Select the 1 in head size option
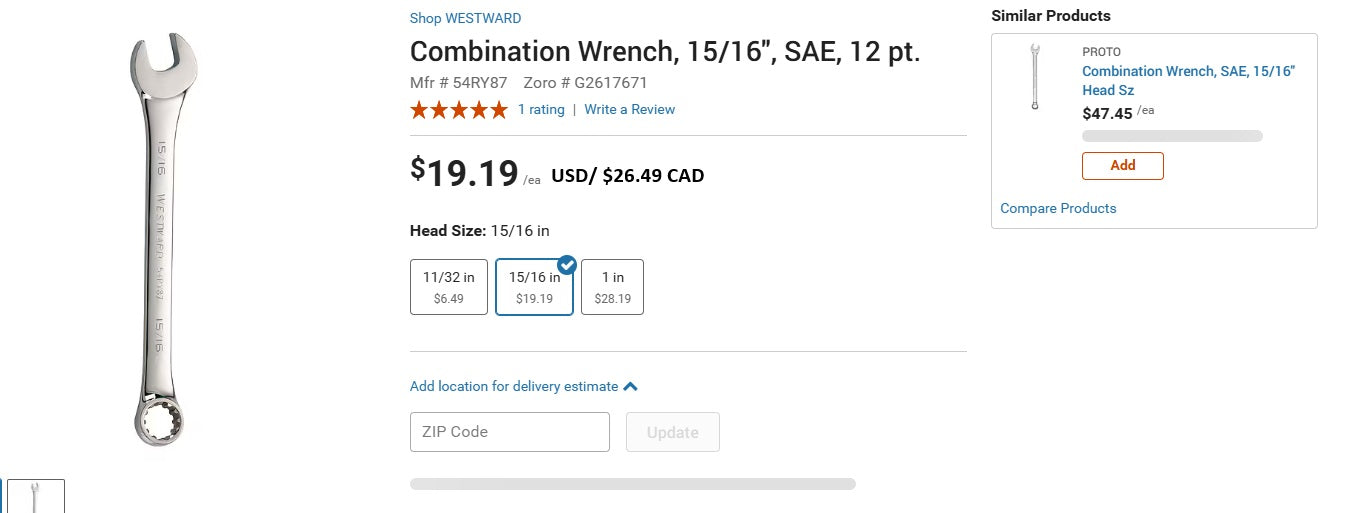Image resolution: width=1363 pixels, height=513 pixels. point(613,287)
